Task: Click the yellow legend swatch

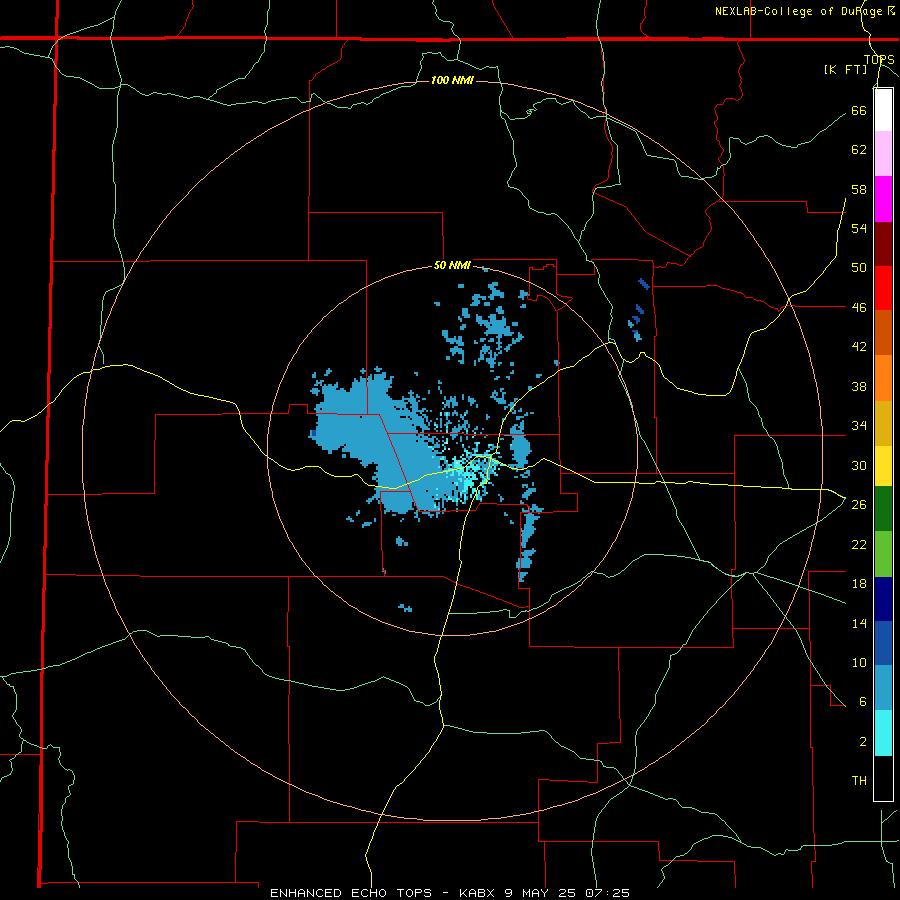Action: [x=883, y=466]
